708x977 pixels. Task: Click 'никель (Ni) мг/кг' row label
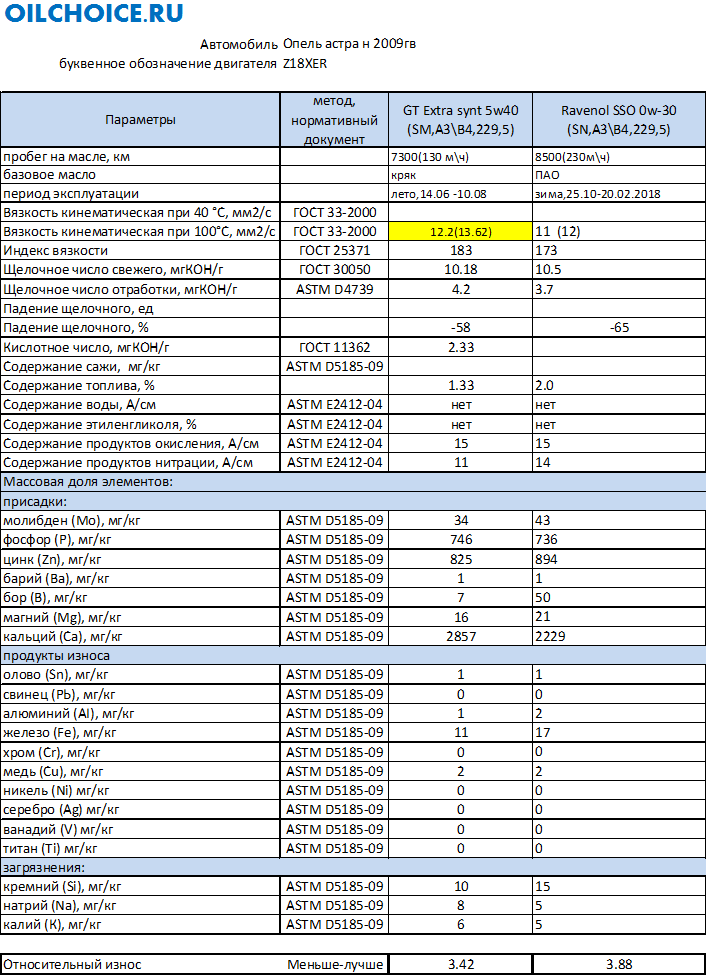56,791
